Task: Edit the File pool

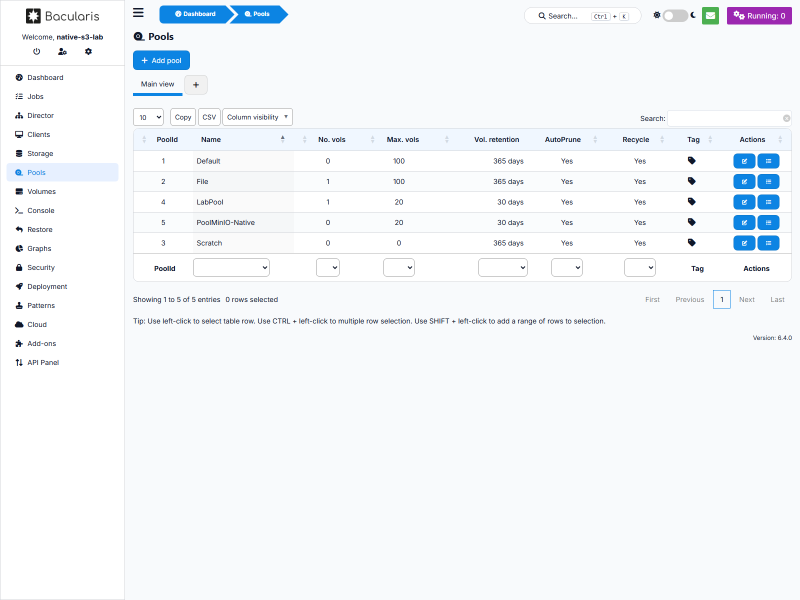Action: [744, 182]
